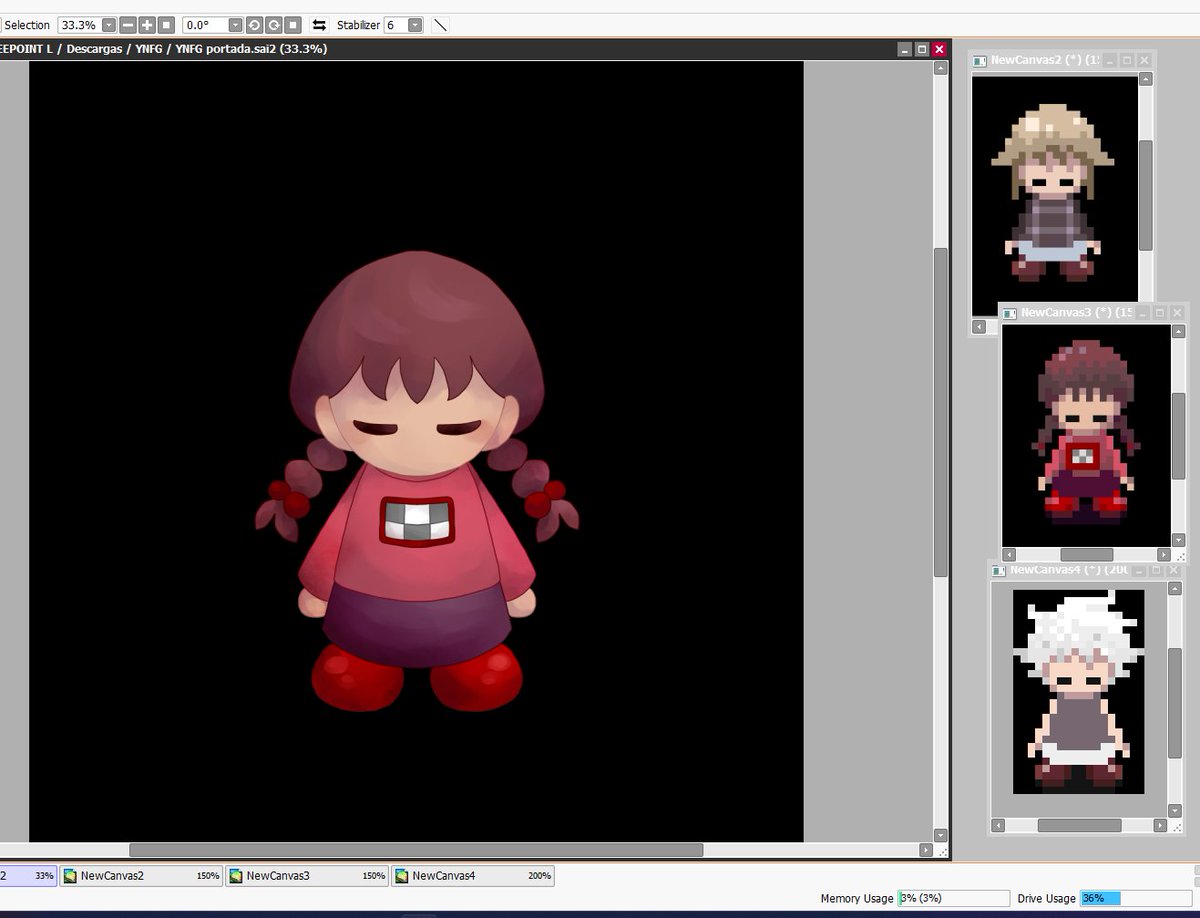Maximize the NewCanvas3 window

(x=1158, y=313)
